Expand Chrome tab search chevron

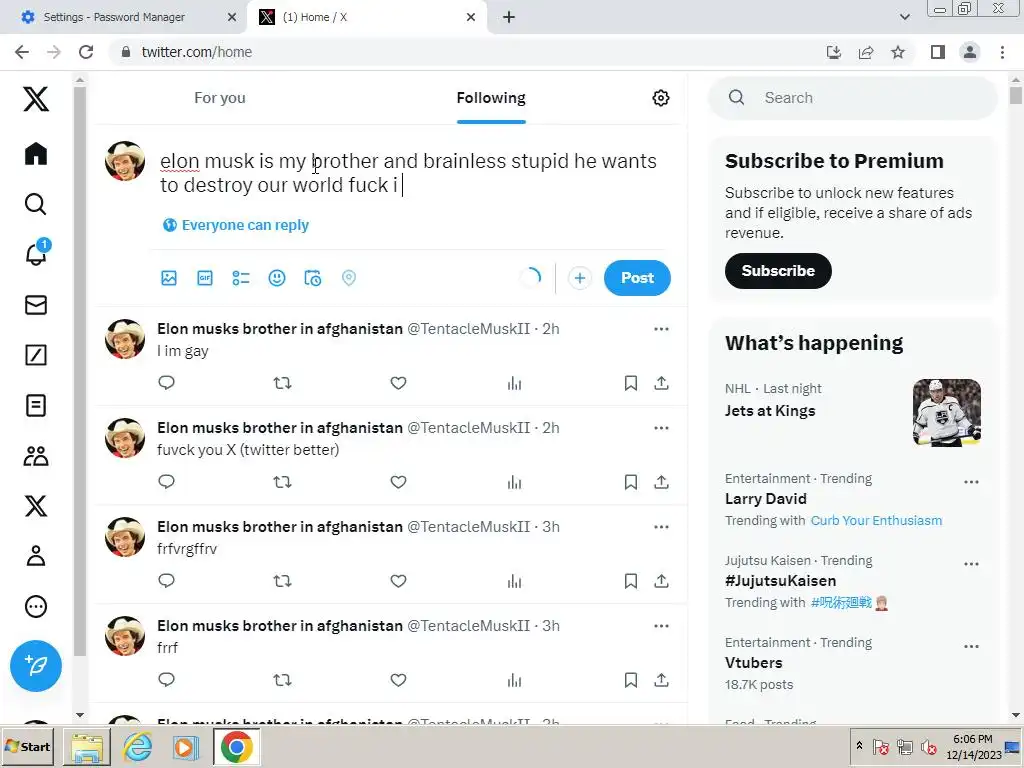tap(904, 17)
